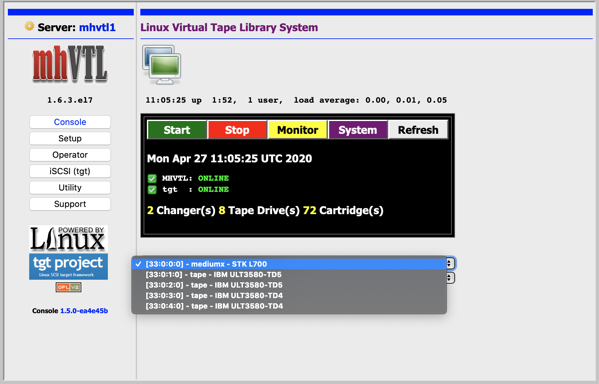This screenshot has height=384, width=599.
Task: Open the iSCSI (tgt) page
Action: click(x=70, y=171)
